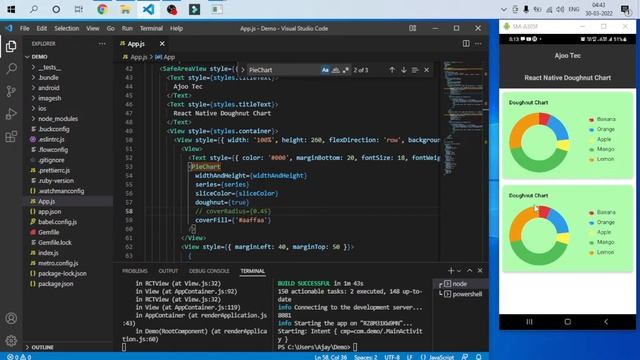Switch to the PROBLEMS panel tab

[135, 271]
